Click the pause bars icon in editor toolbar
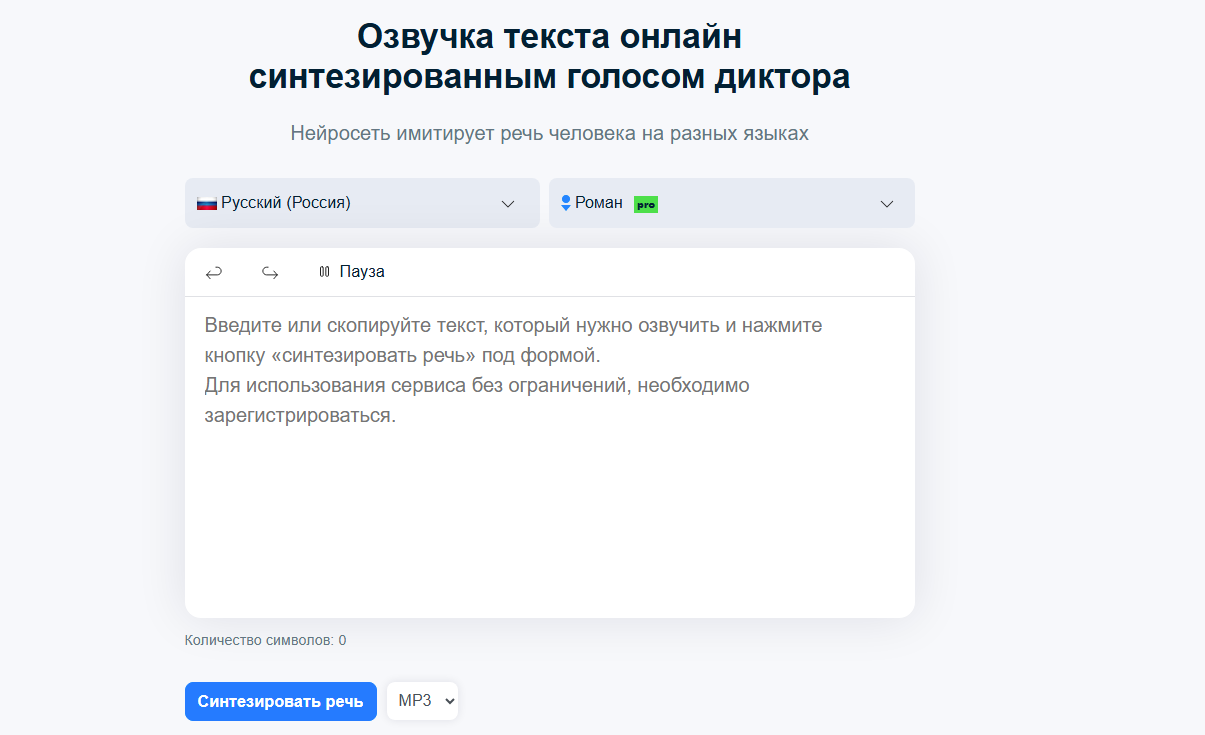 click(x=324, y=272)
